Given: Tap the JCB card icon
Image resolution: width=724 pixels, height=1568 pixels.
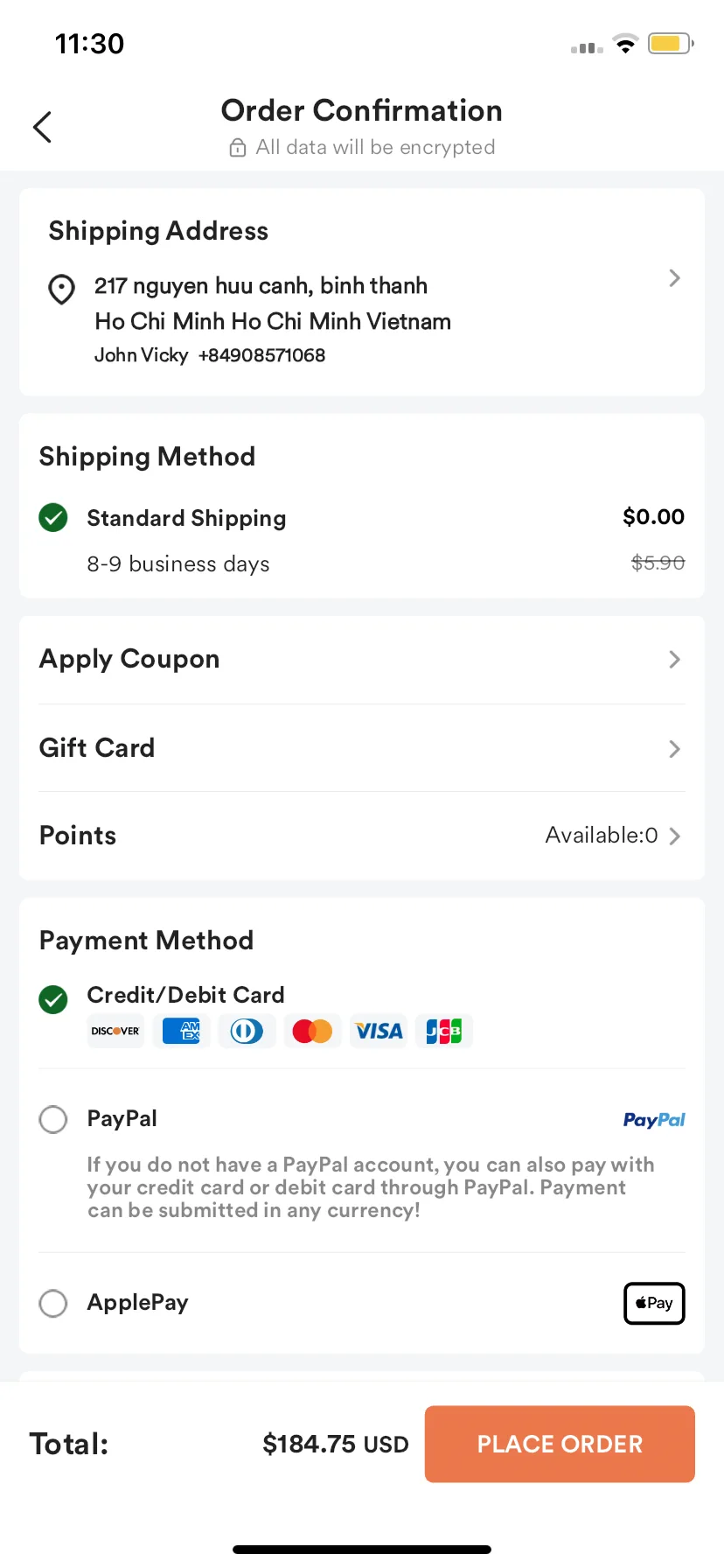Looking at the screenshot, I should tap(444, 1031).
